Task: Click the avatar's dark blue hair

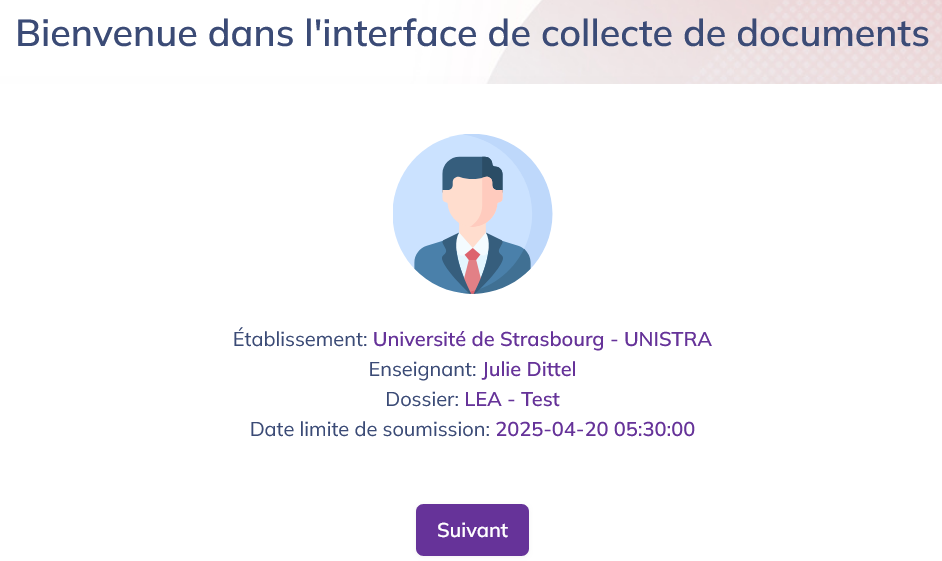Action: 470,168
